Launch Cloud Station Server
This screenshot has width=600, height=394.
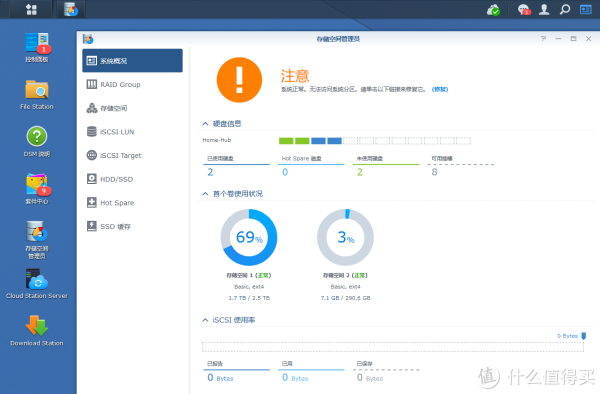point(37,283)
